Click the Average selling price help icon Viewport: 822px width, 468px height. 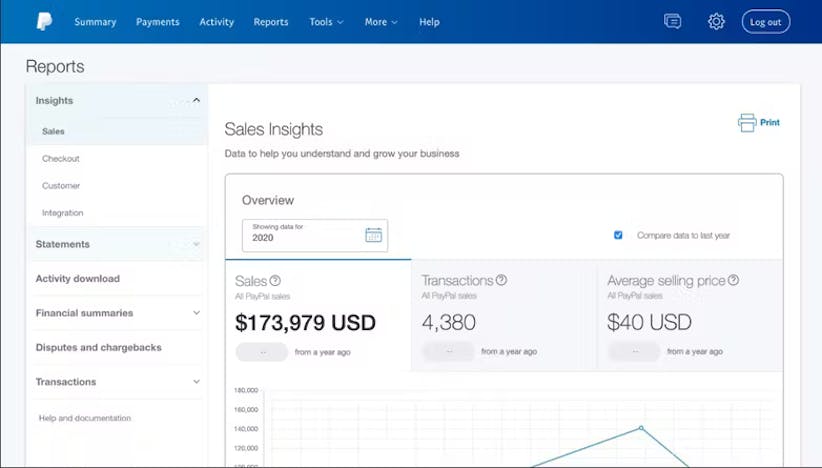733,280
